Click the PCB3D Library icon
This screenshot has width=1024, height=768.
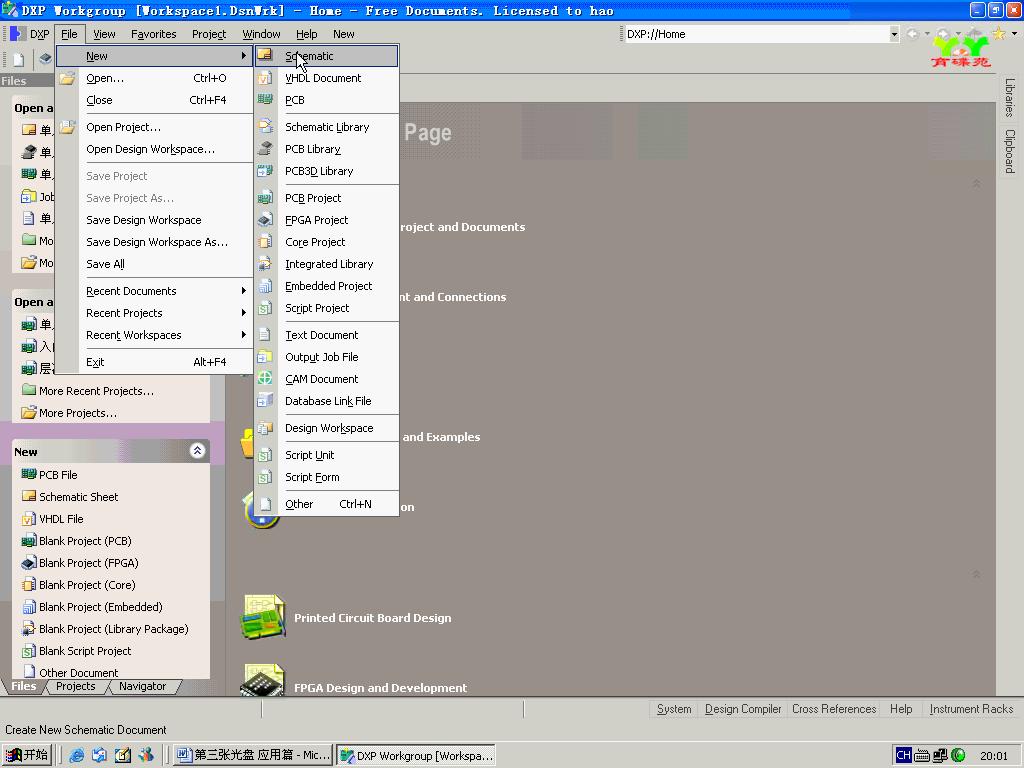(265, 171)
